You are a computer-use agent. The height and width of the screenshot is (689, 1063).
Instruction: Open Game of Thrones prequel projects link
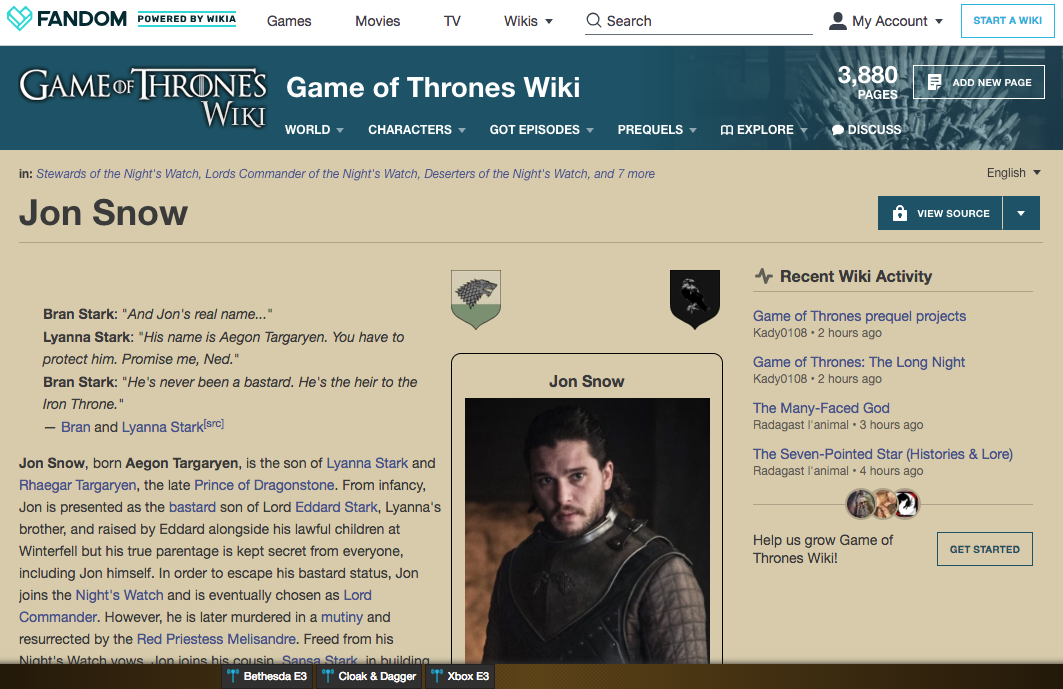point(859,316)
